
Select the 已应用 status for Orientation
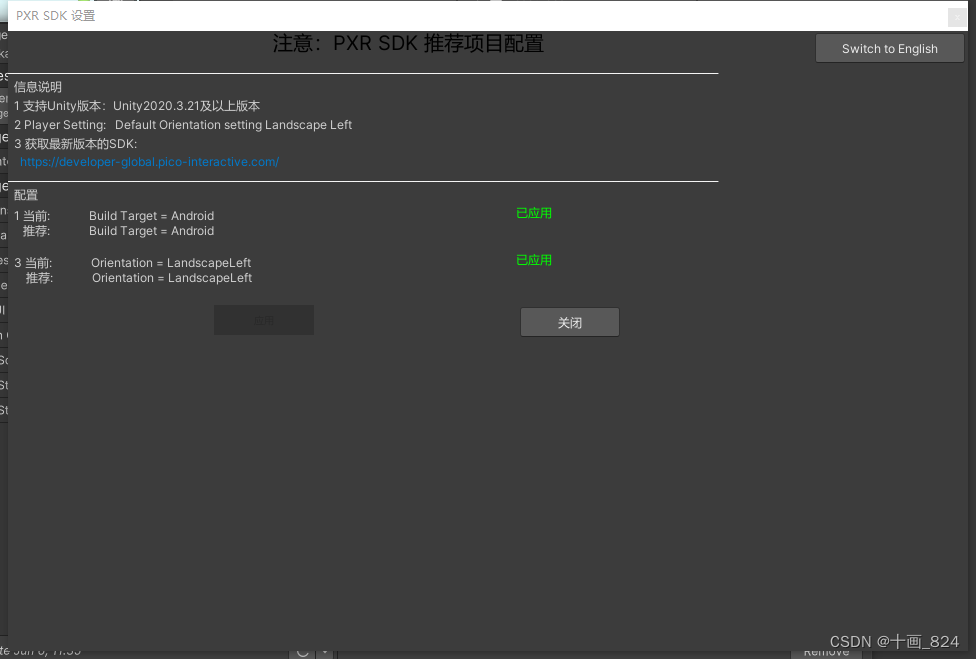(534, 260)
